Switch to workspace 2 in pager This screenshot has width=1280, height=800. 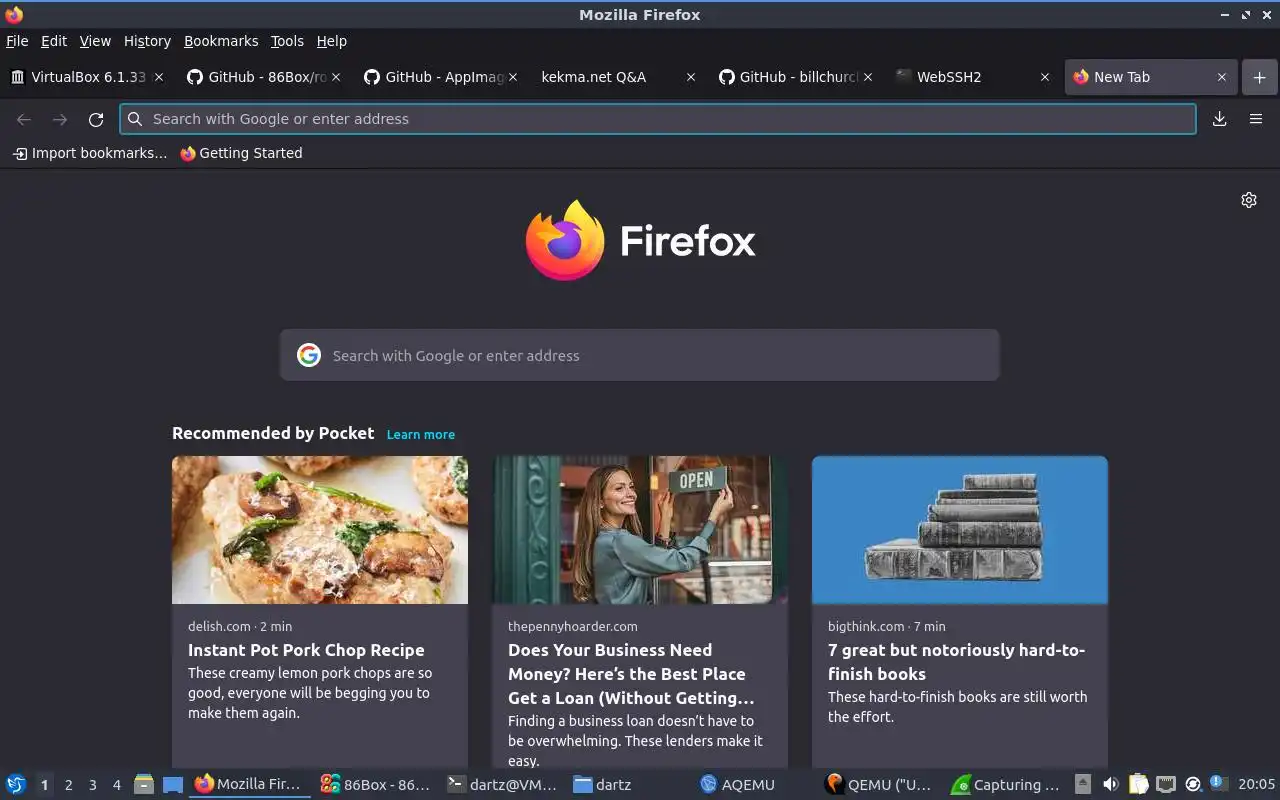pyautogui.click(x=68, y=785)
